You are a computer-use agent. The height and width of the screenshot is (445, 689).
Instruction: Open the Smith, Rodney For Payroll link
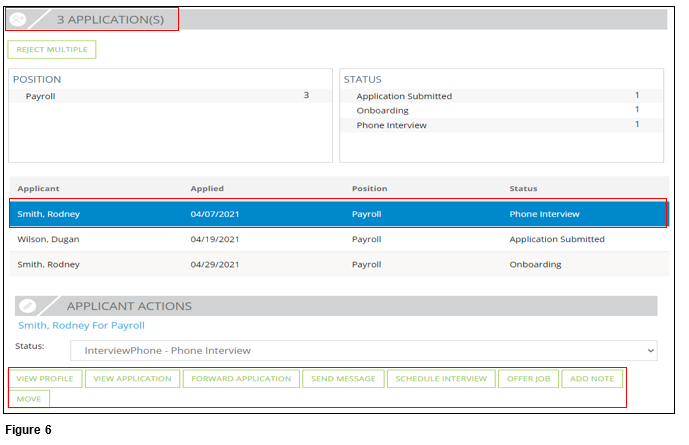point(81,325)
